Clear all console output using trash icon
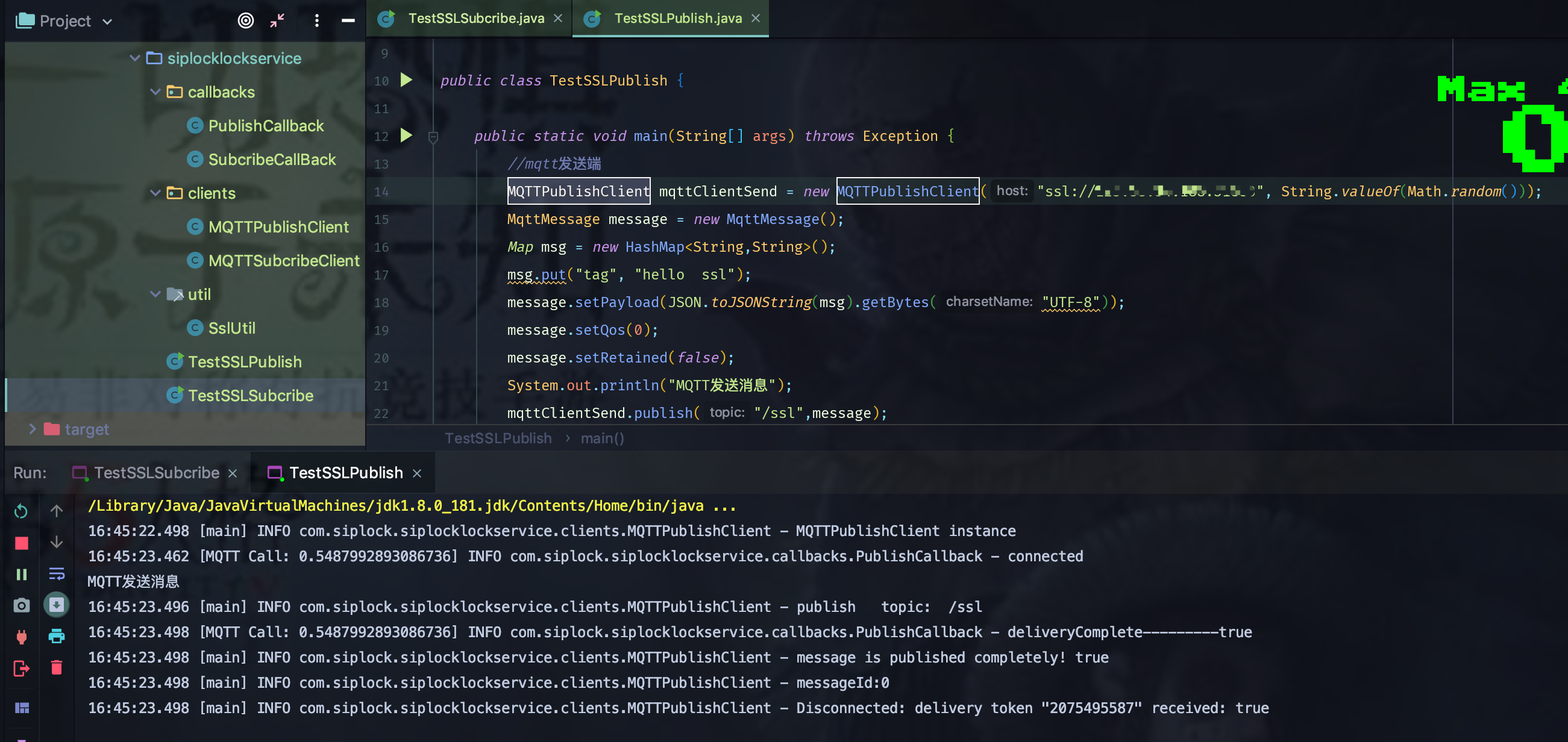The image size is (1568, 742). [57, 668]
